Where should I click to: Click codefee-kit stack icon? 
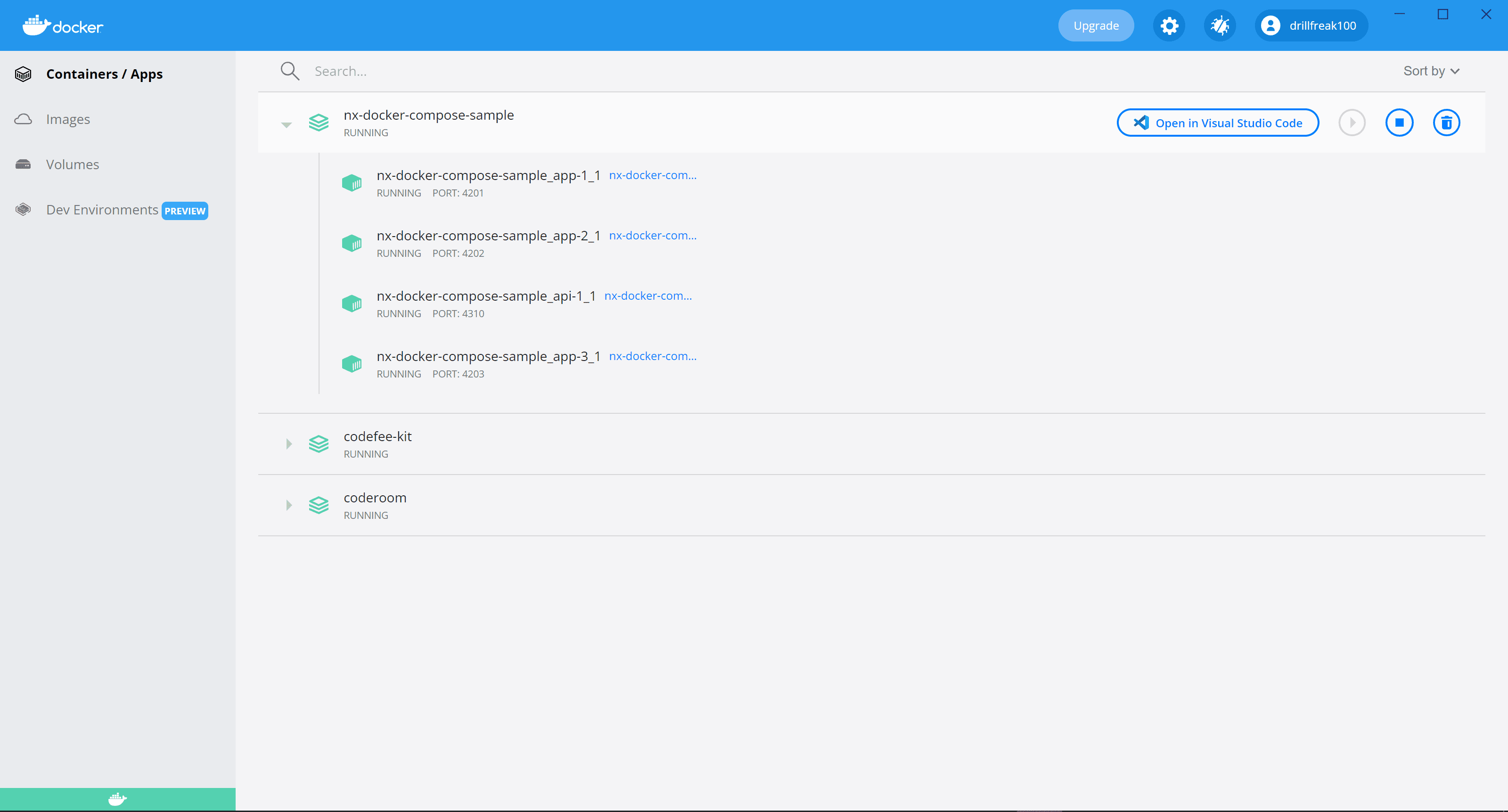[x=319, y=444]
